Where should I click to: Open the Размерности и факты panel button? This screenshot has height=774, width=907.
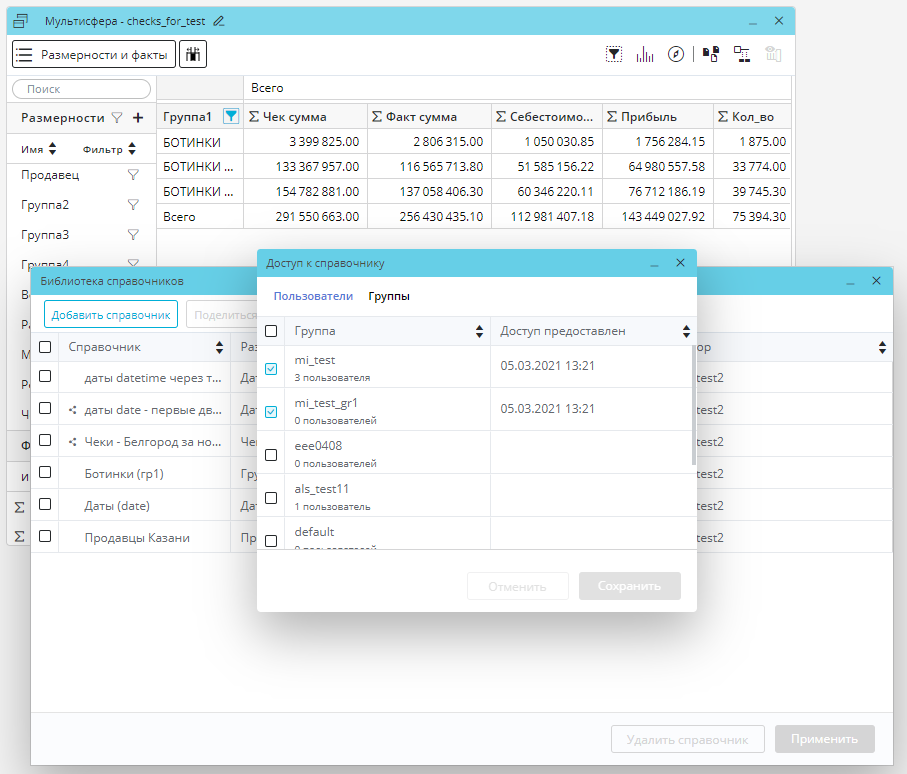click(x=94, y=54)
